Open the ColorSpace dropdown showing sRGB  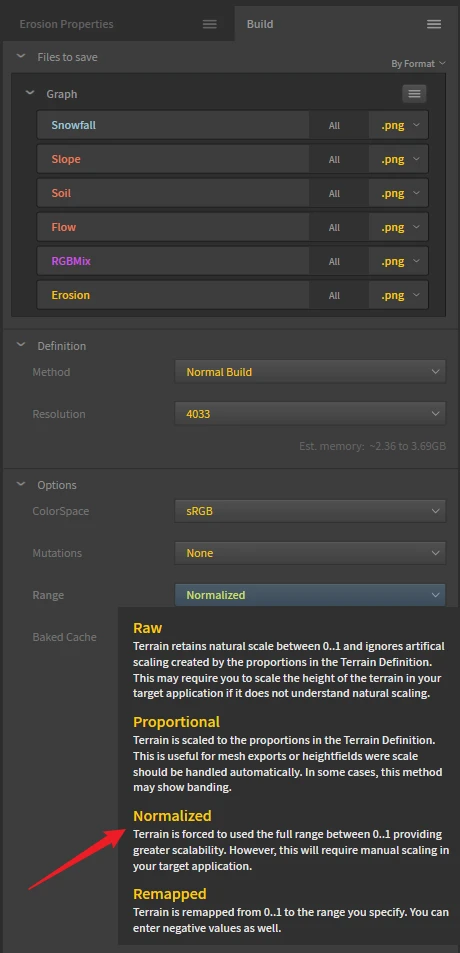click(310, 511)
